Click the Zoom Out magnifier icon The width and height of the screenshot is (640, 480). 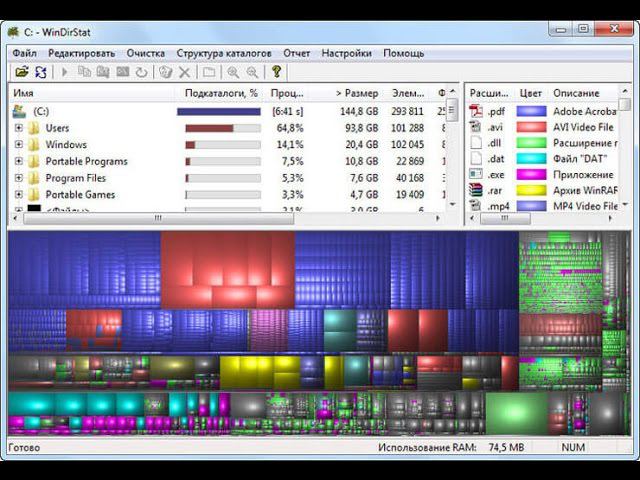[252, 72]
